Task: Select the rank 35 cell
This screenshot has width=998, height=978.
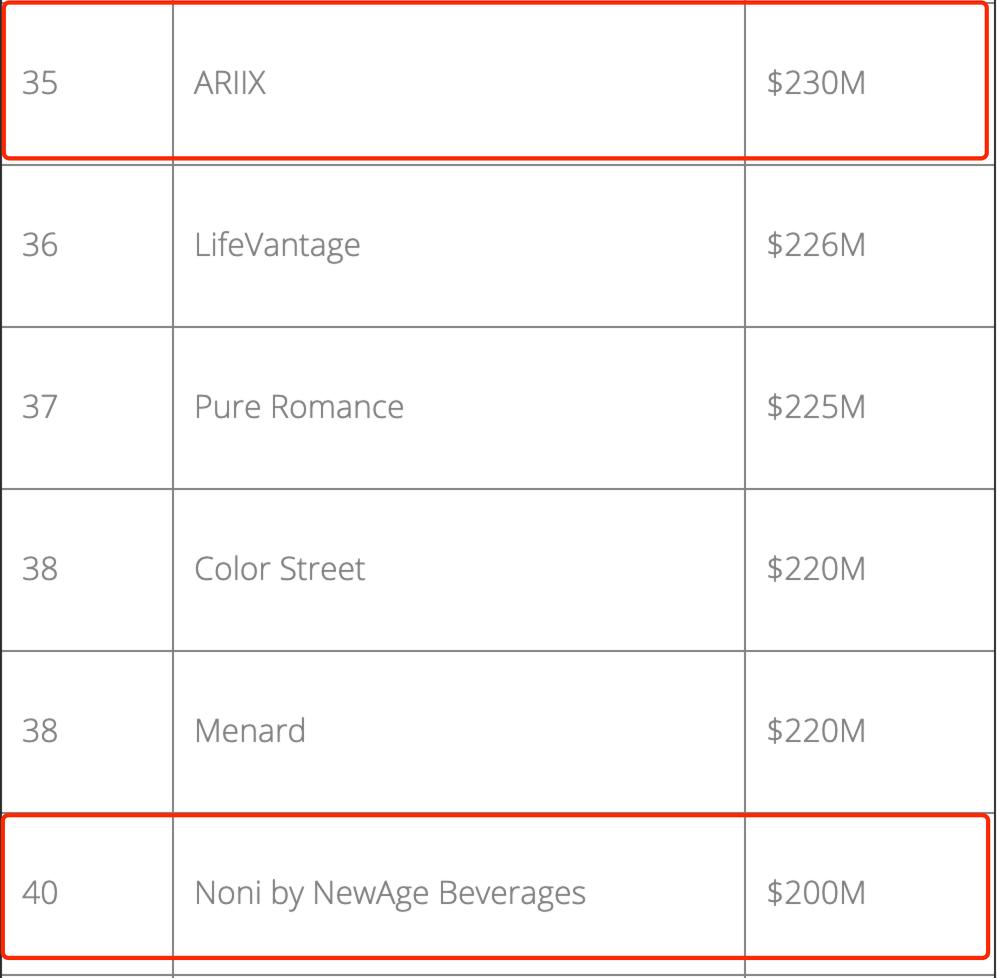Action: click(40, 83)
